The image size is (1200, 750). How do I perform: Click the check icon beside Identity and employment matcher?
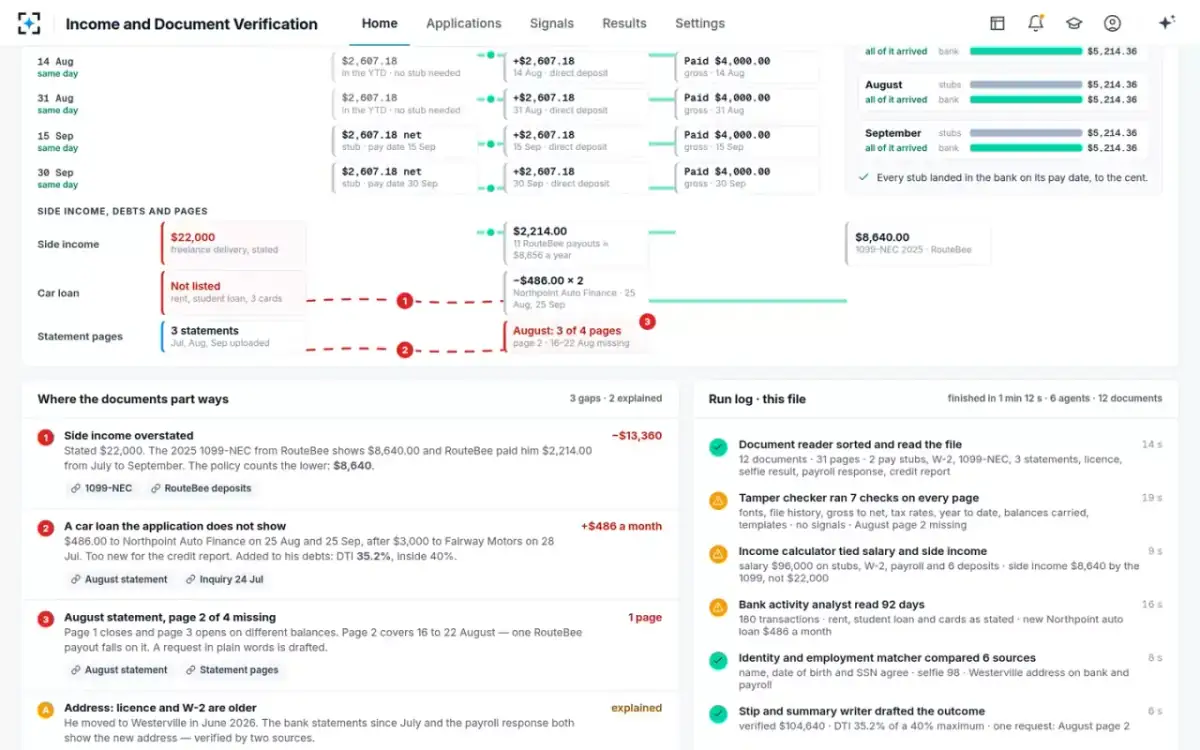(718, 660)
